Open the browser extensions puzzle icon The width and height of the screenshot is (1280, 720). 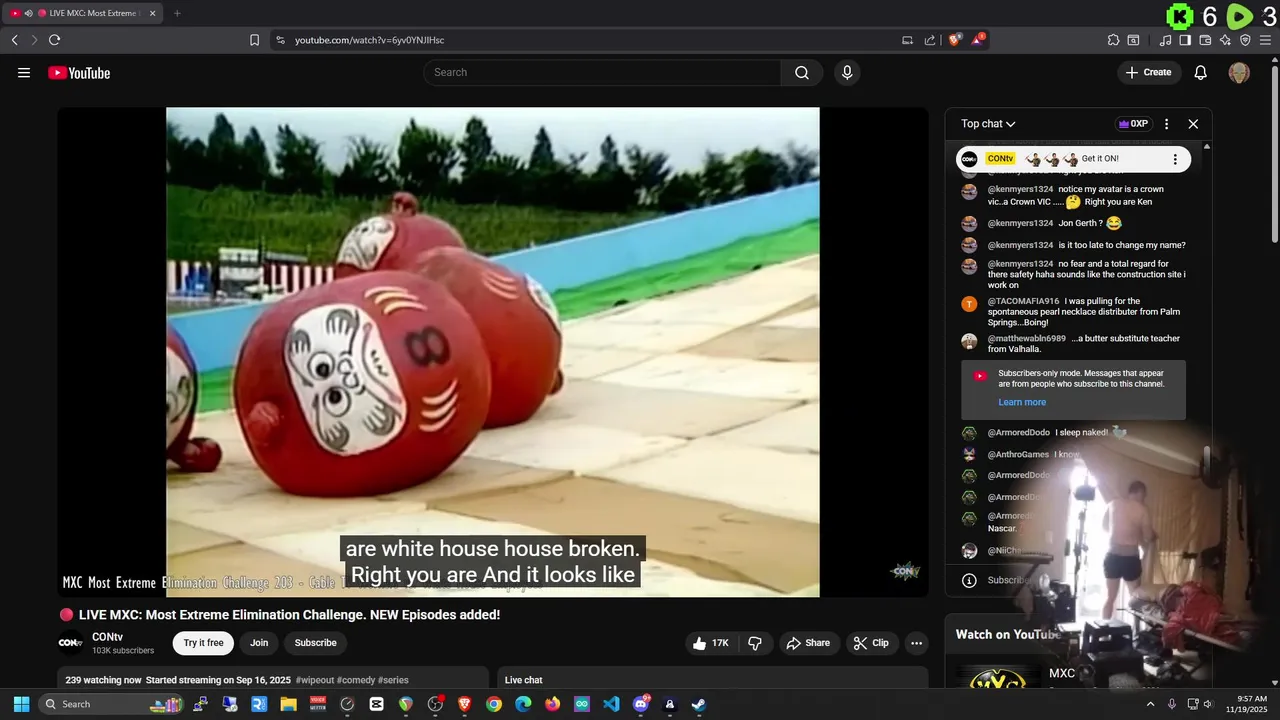click(x=1113, y=40)
